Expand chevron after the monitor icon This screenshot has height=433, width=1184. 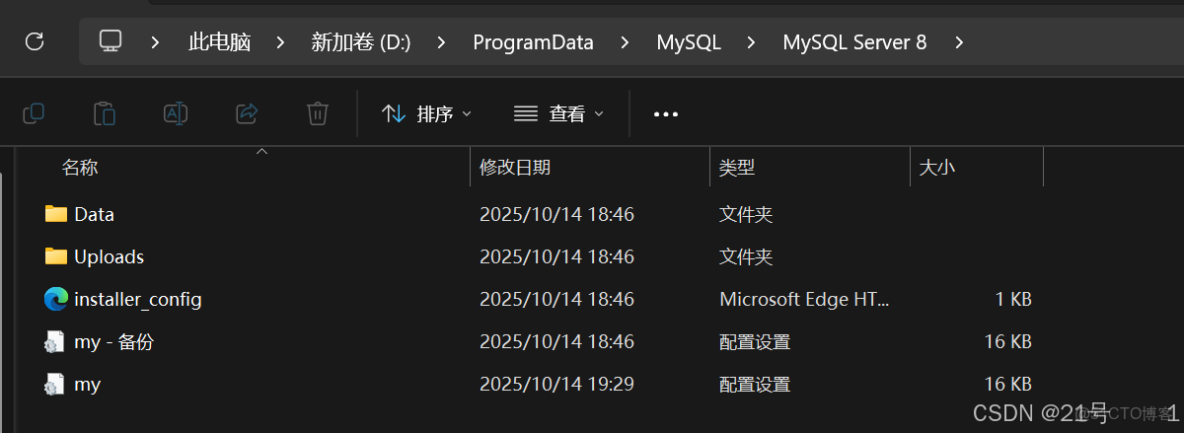[x=156, y=42]
